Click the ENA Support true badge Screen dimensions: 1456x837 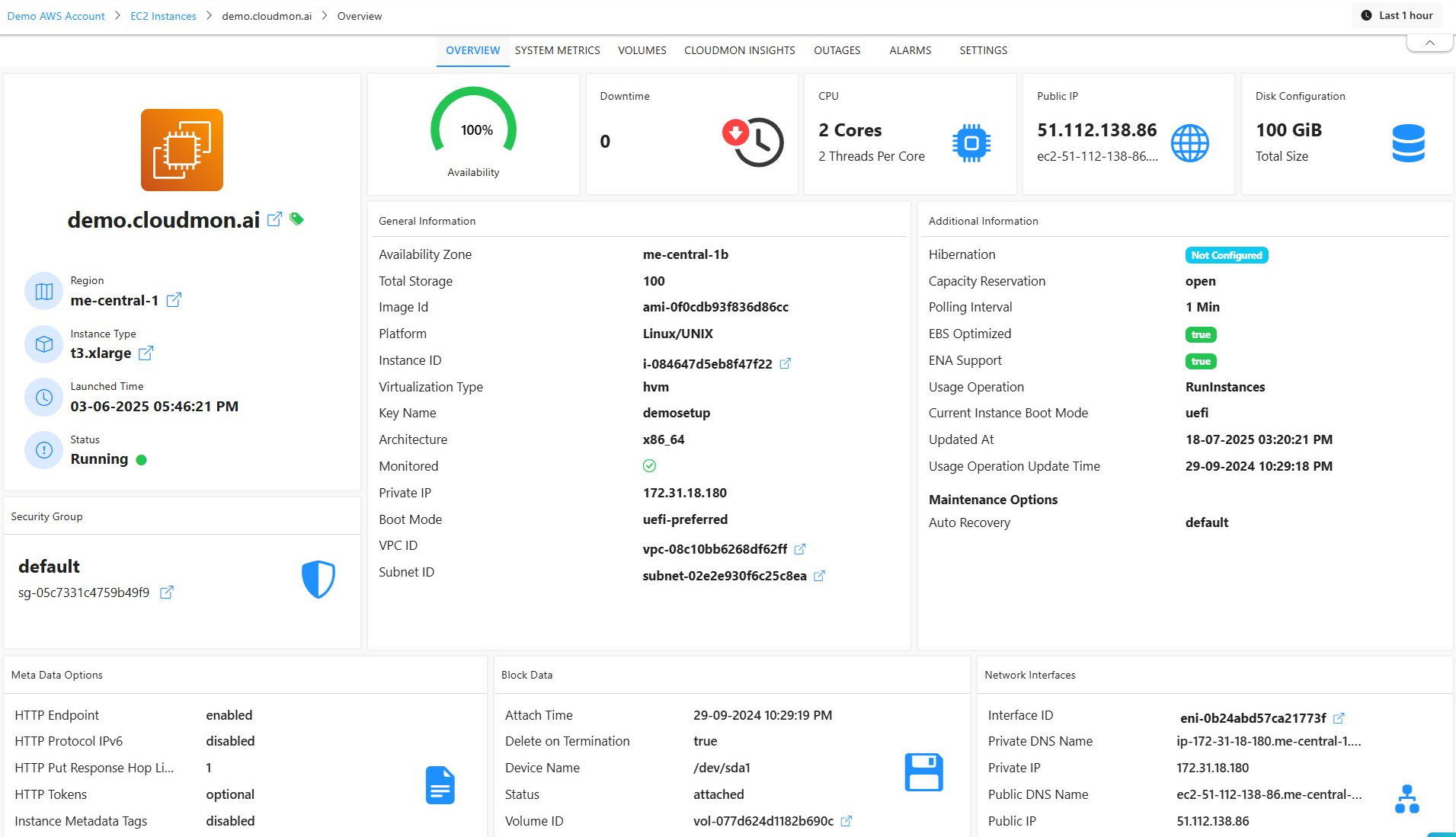(1201, 361)
